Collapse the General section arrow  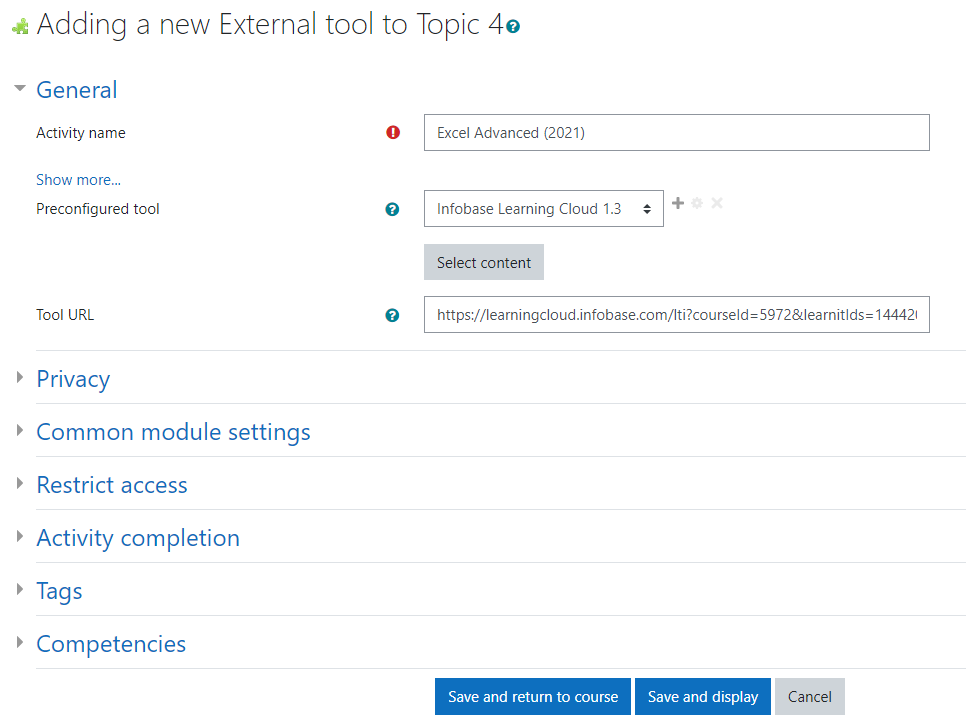[x=20, y=89]
